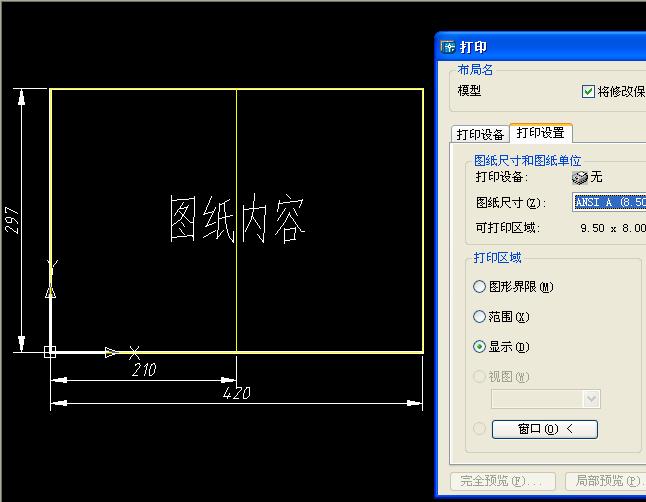Click the 模型 layout name text
Image resolution: width=646 pixels, height=502 pixels.
(469, 90)
